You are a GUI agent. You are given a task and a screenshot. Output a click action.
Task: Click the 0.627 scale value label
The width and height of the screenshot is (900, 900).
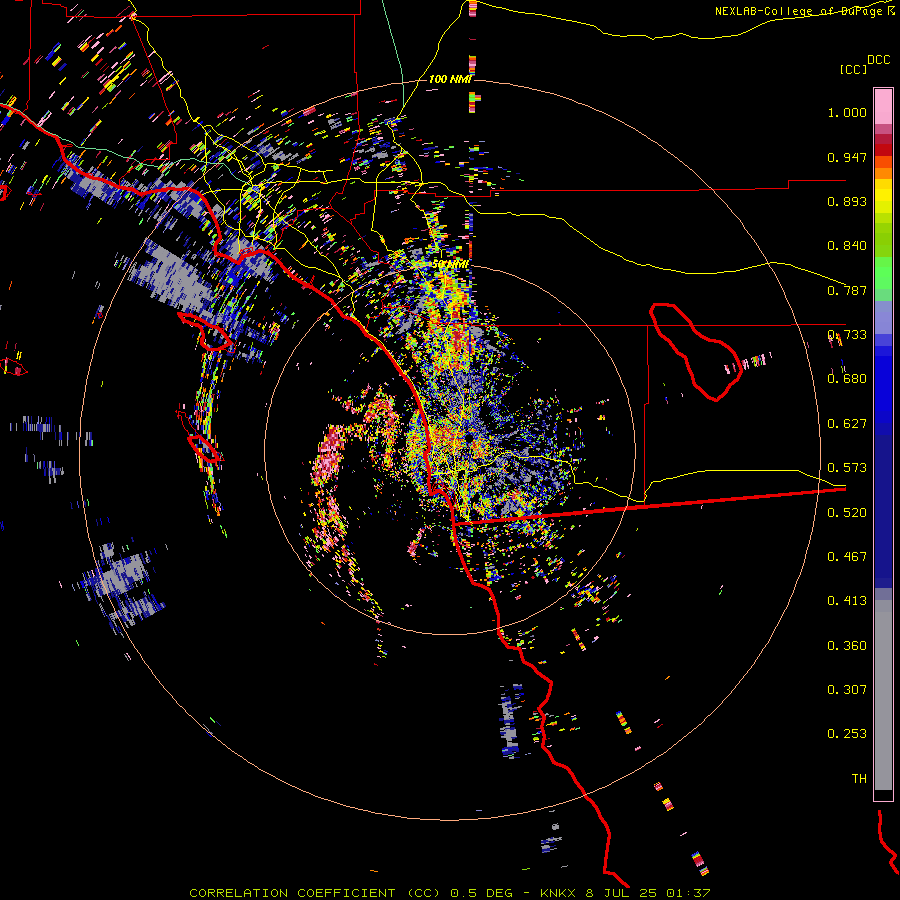pyautogui.click(x=847, y=424)
